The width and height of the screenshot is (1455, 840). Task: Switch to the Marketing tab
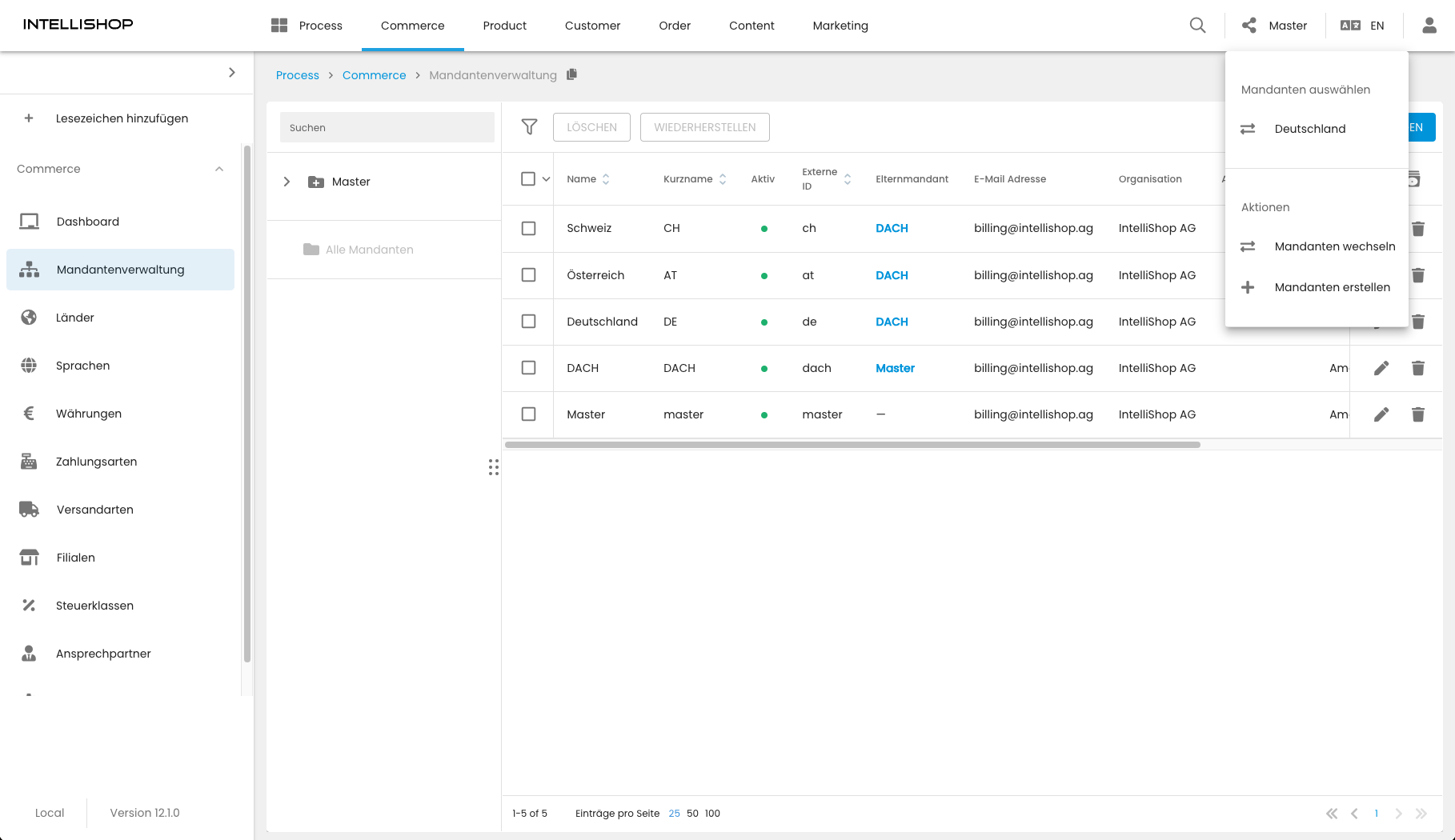[x=840, y=26]
